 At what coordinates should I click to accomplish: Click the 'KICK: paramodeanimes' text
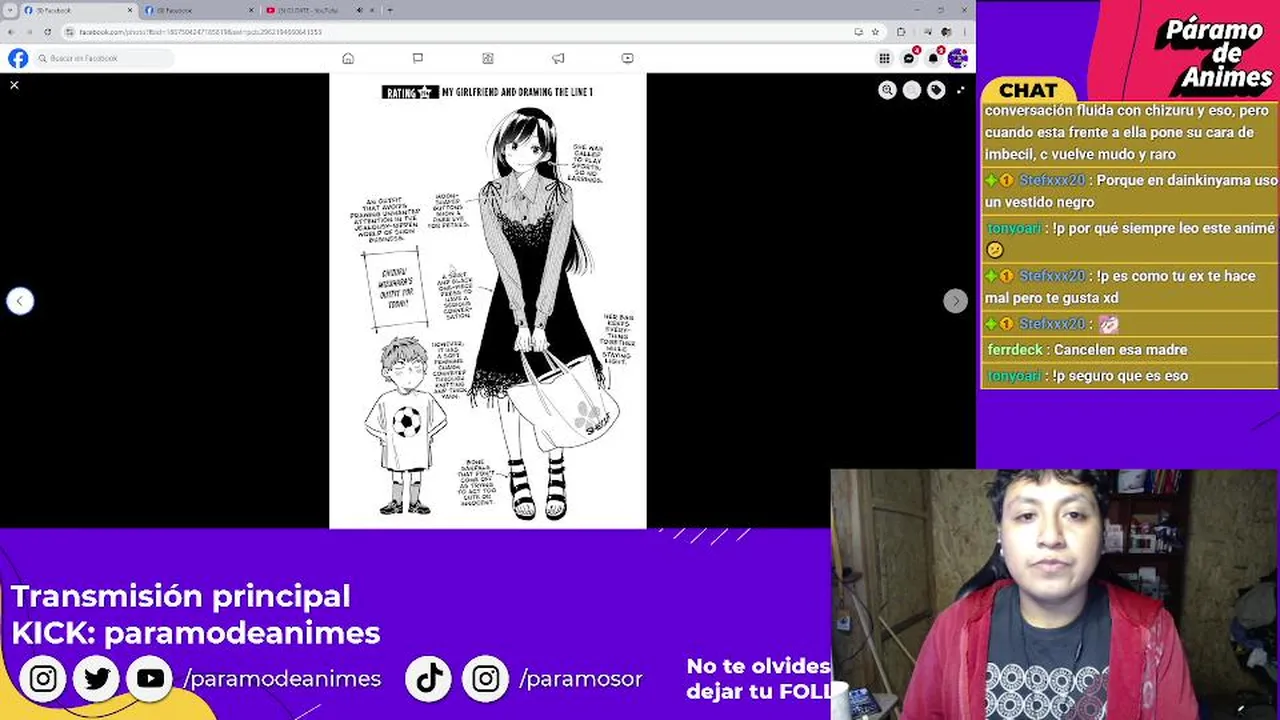pos(195,633)
